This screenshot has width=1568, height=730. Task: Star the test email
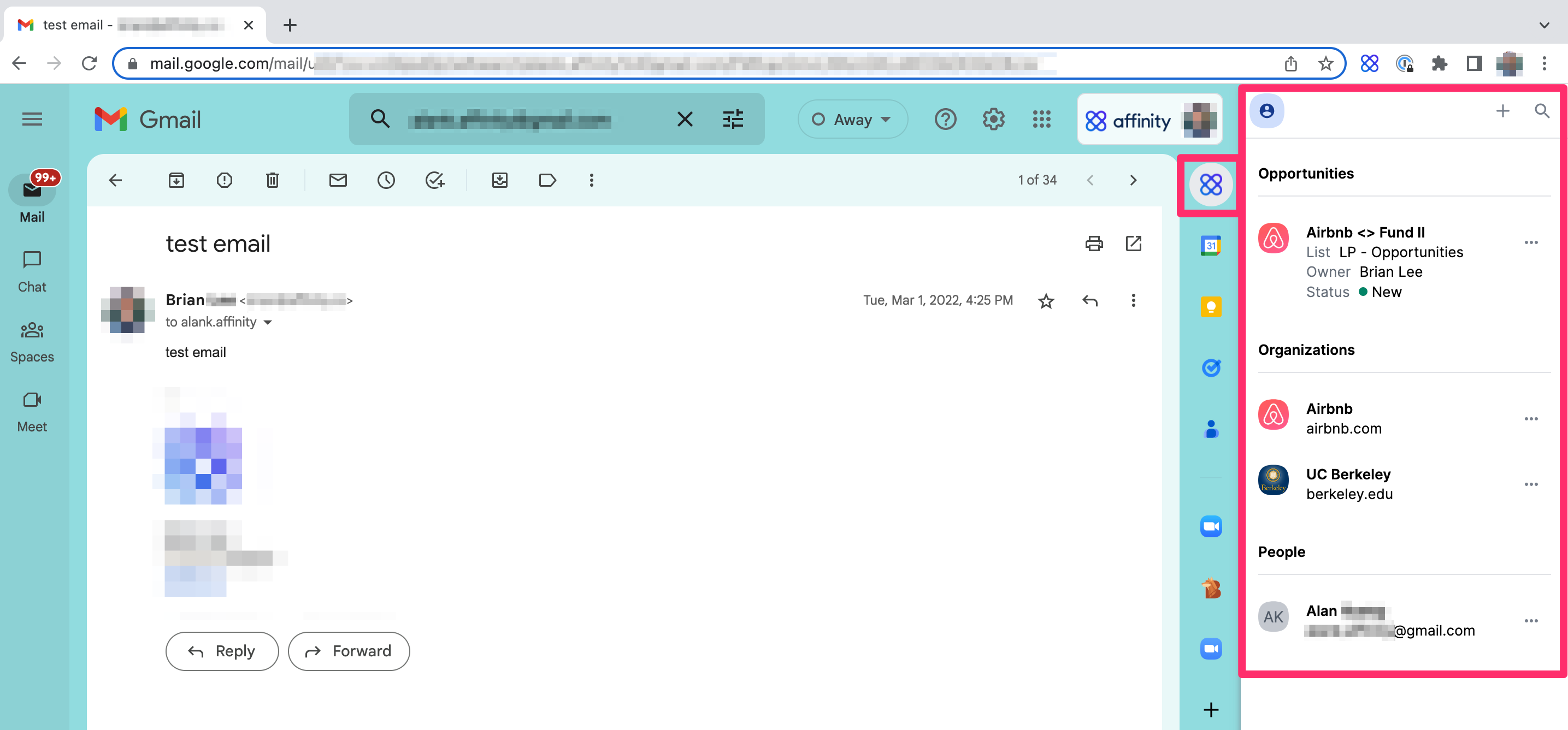[1046, 300]
